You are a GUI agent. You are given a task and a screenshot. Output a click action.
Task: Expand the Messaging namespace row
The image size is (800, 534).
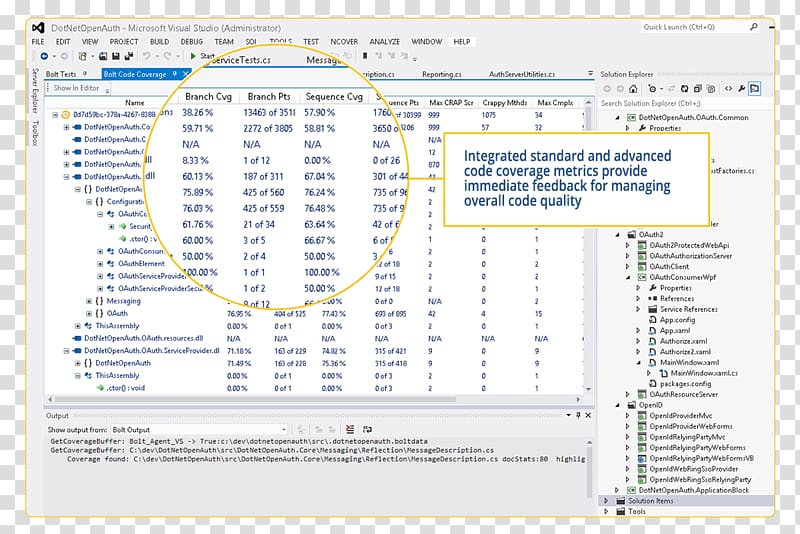pyautogui.click(x=89, y=301)
